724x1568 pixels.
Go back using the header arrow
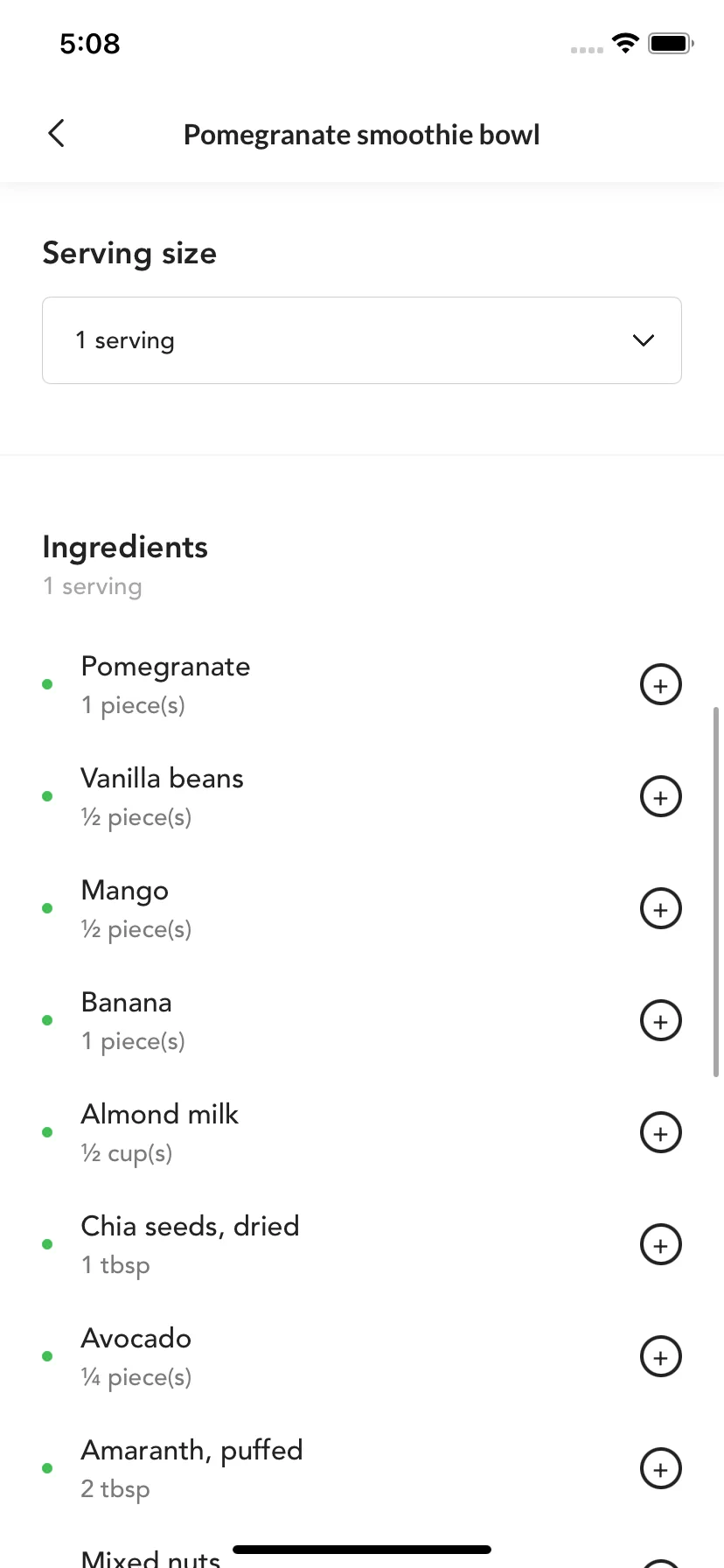tap(57, 134)
